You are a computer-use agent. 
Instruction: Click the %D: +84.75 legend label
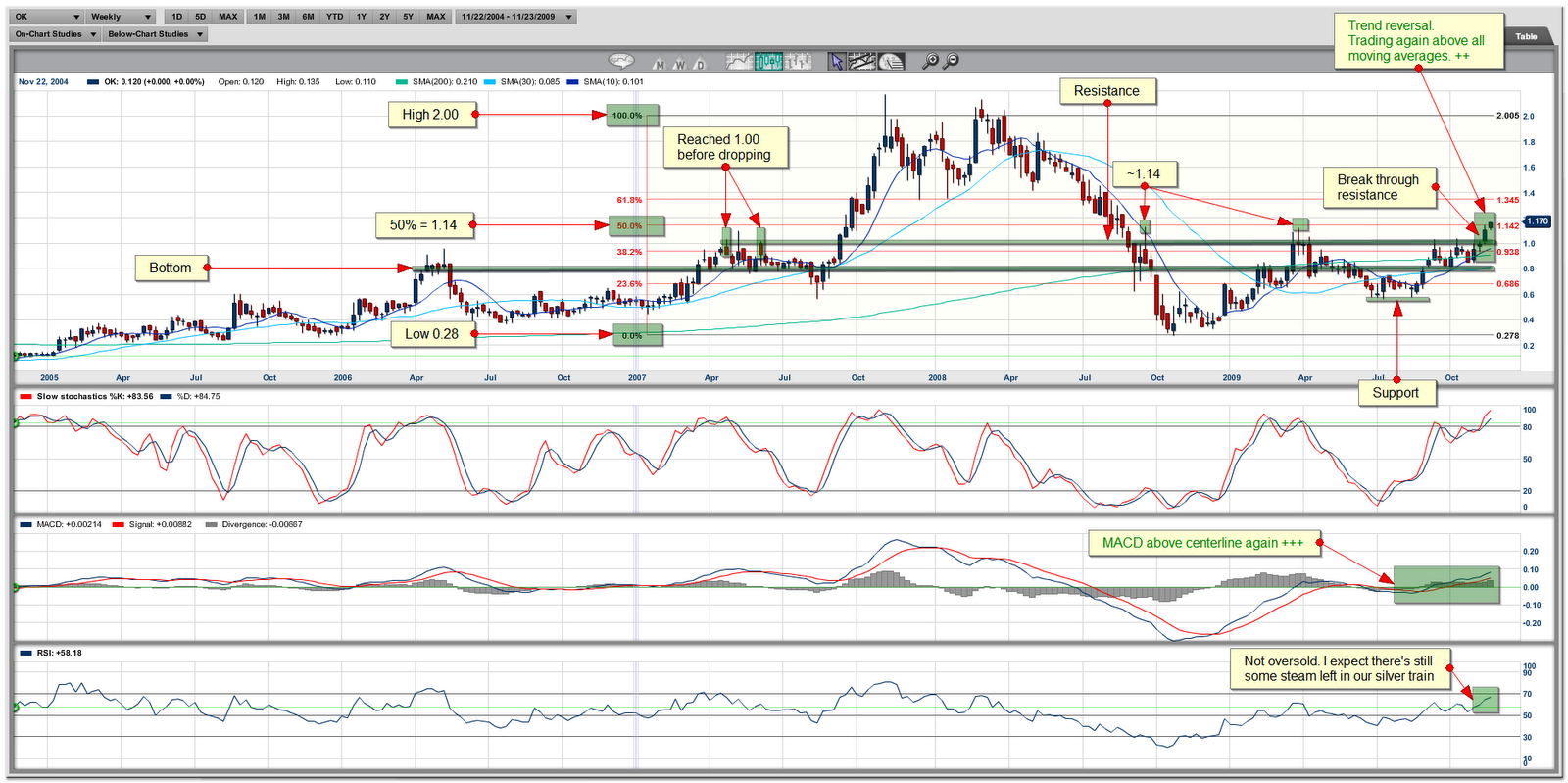[198, 397]
